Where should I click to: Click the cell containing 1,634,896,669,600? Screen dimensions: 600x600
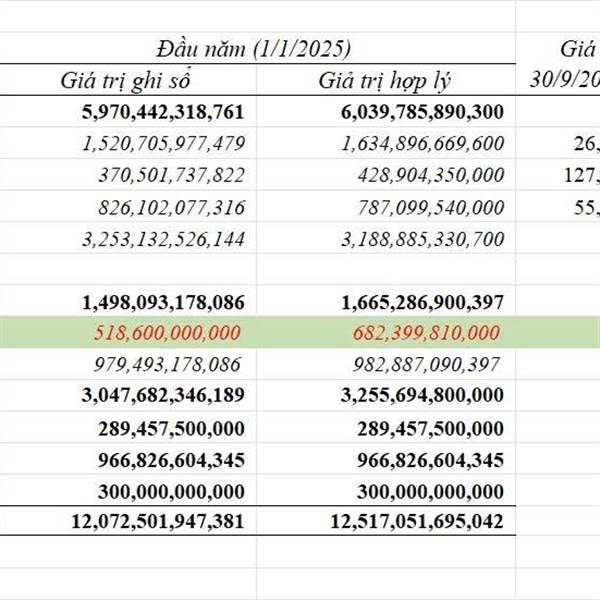tap(423, 144)
